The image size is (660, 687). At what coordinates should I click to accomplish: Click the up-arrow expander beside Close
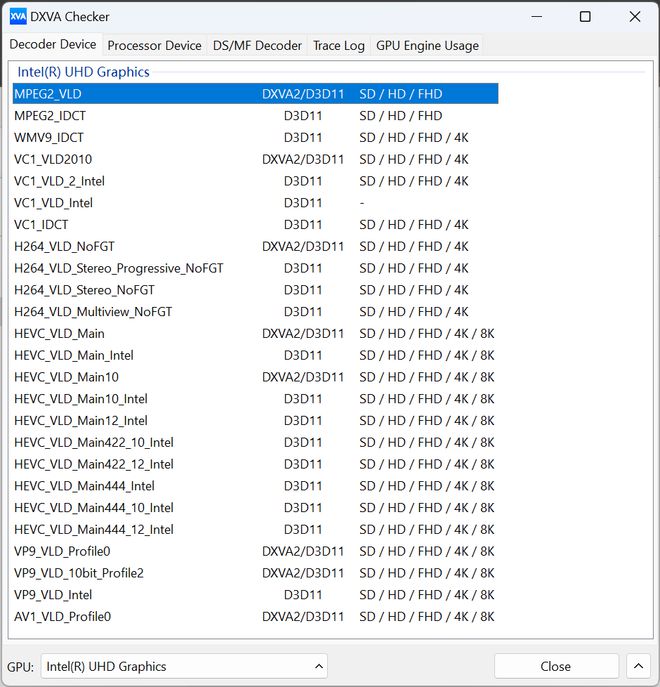point(639,666)
